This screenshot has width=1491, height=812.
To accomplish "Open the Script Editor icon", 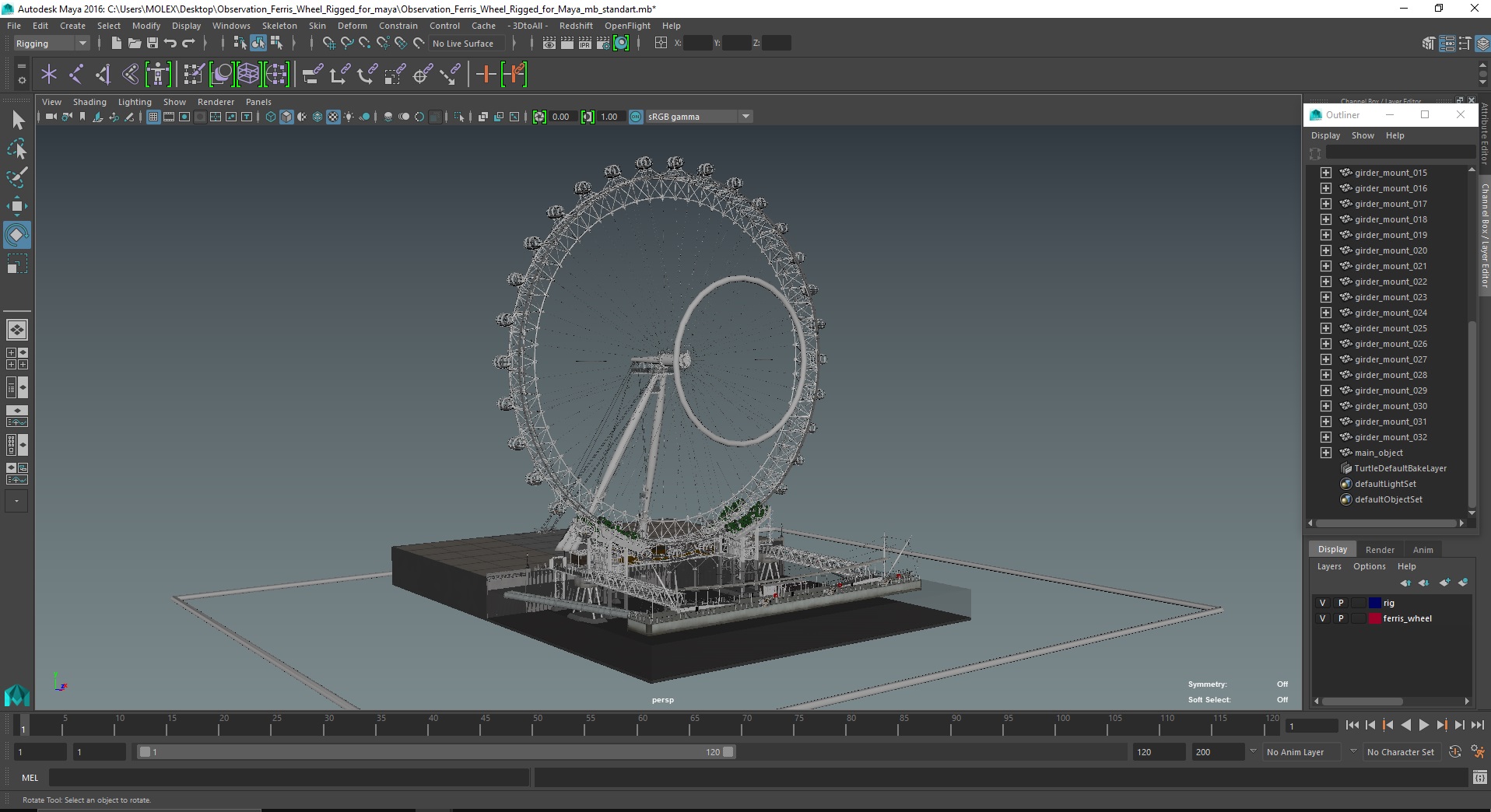I will pyautogui.click(x=1480, y=777).
